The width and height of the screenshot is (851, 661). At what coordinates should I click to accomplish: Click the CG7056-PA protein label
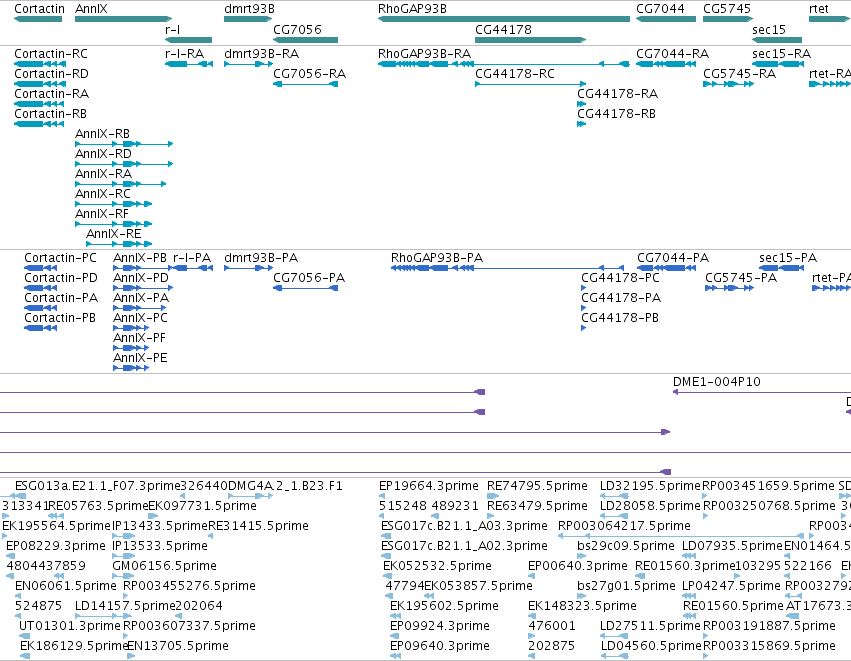(308, 278)
